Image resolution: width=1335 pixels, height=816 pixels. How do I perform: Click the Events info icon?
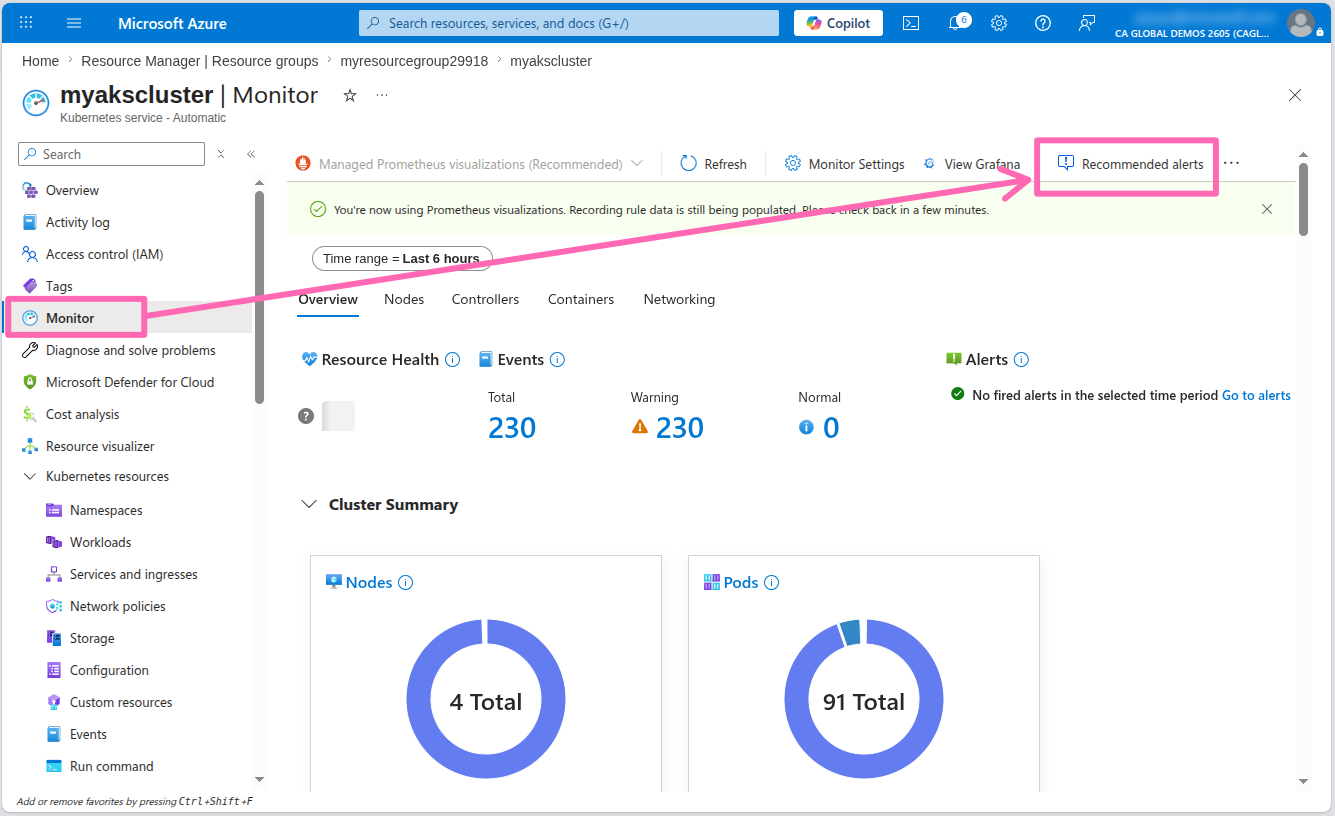pyautogui.click(x=557, y=360)
